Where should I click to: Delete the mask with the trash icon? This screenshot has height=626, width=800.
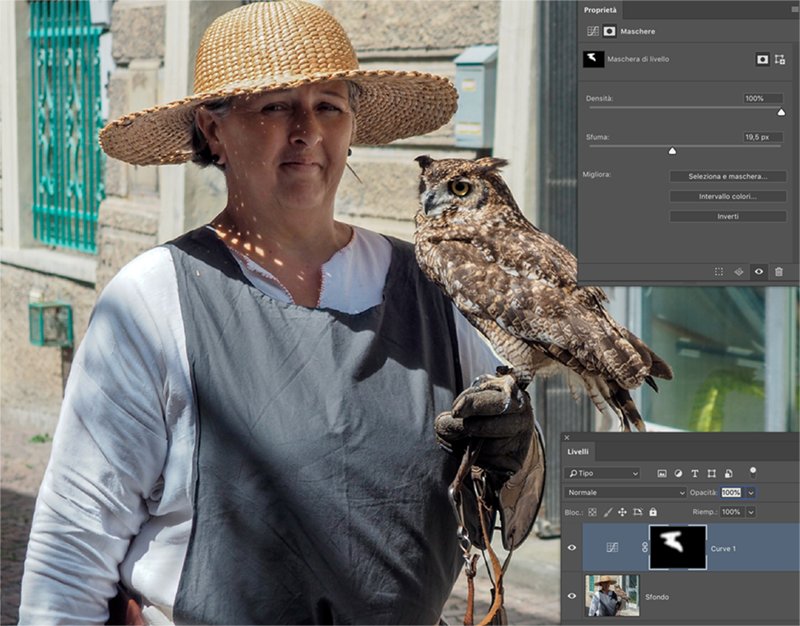pyautogui.click(x=779, y=271)
